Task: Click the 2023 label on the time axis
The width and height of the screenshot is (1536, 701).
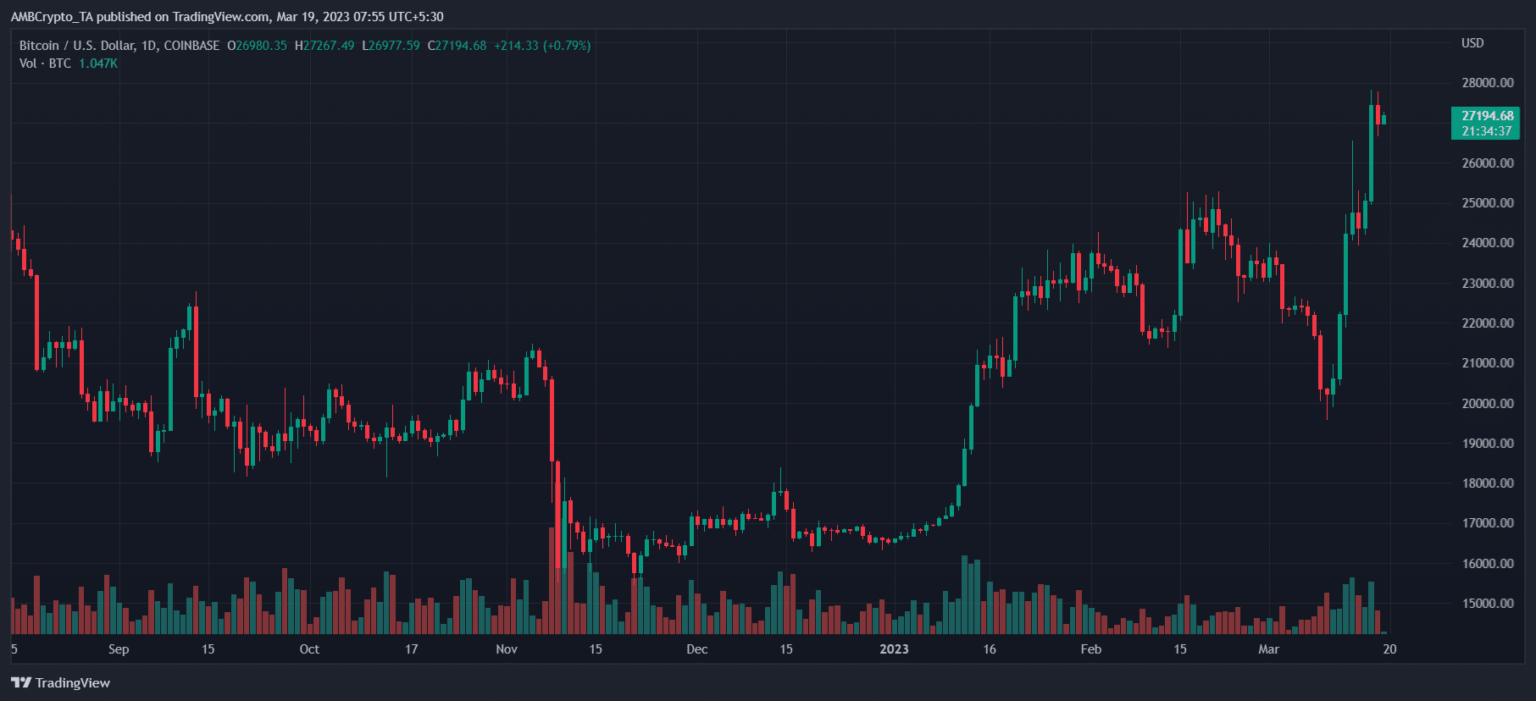Action: 894,650
